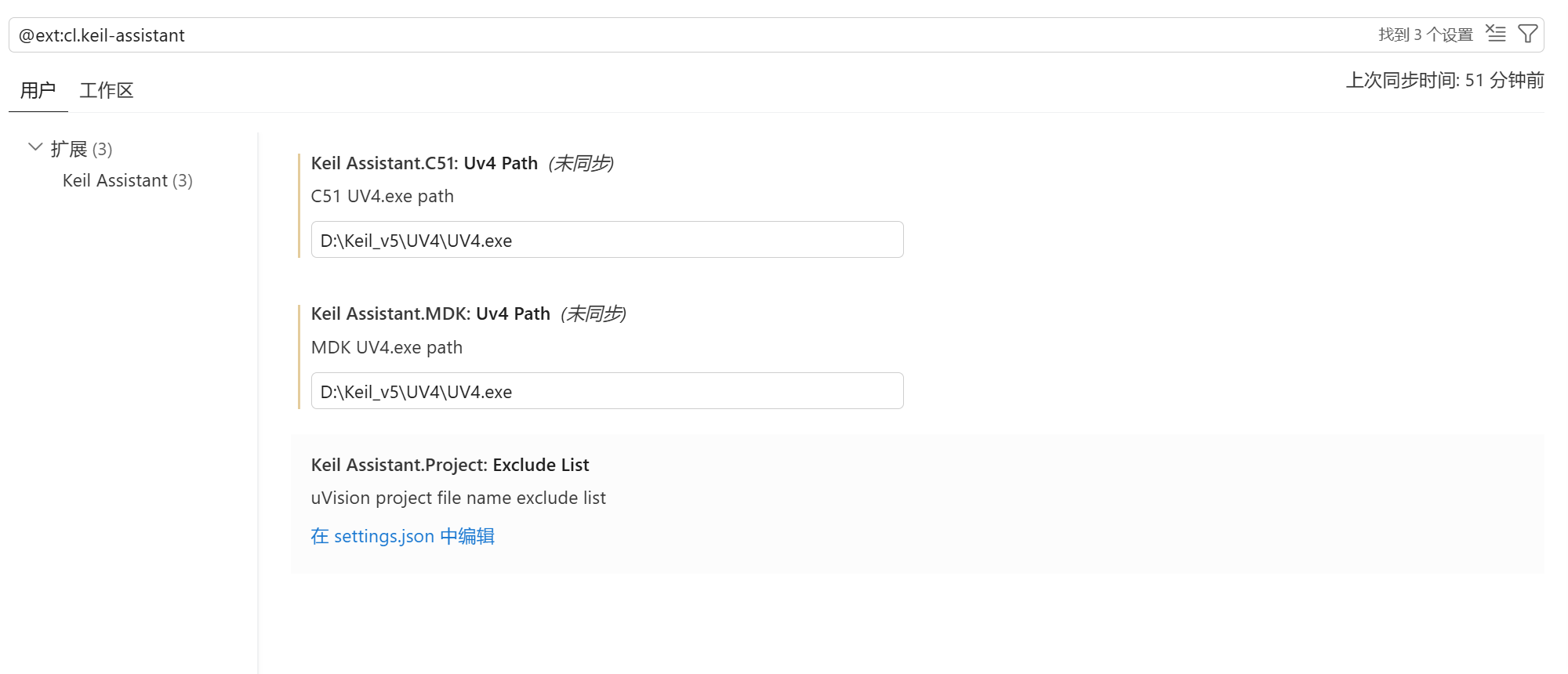Collapse the 扩展 (3) tree section
The width and height of the screenshot is (1568, 674).
[x=35, y=147]
